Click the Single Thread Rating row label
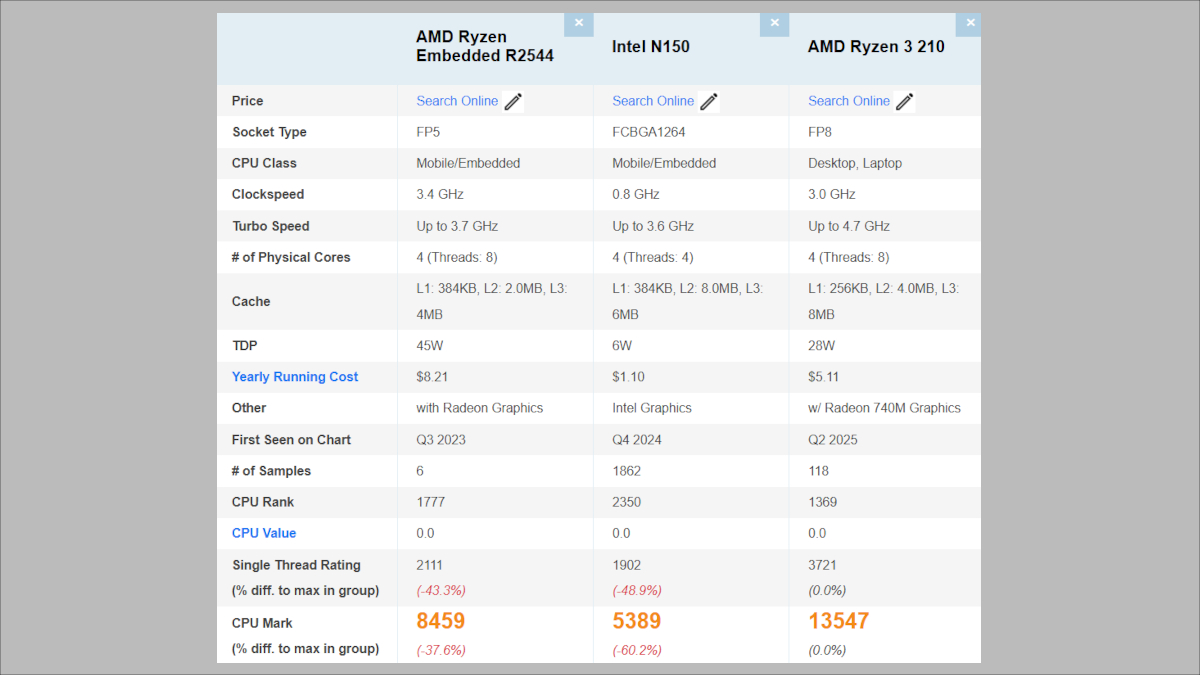Viewport: 1200px width, 675px height. point(296,565)
